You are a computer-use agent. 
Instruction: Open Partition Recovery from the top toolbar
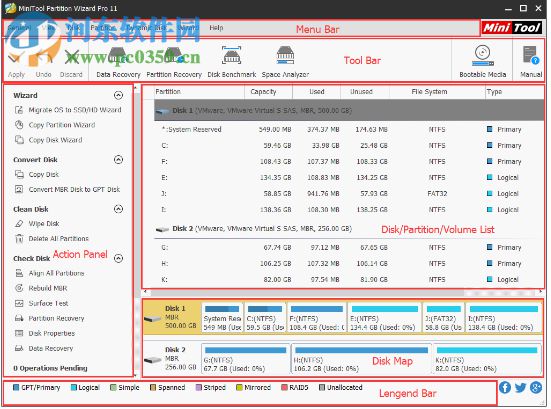[x=174, y=62]
